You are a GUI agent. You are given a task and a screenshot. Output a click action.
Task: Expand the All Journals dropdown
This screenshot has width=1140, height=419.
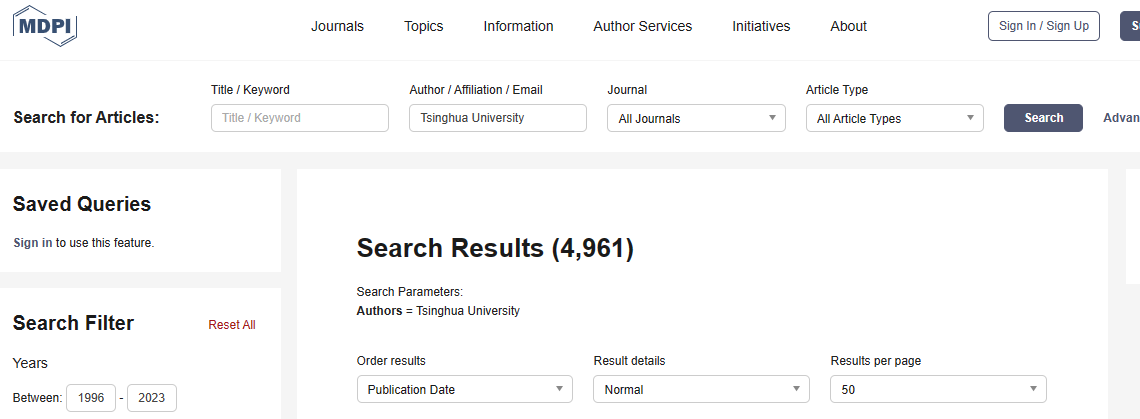696,118
